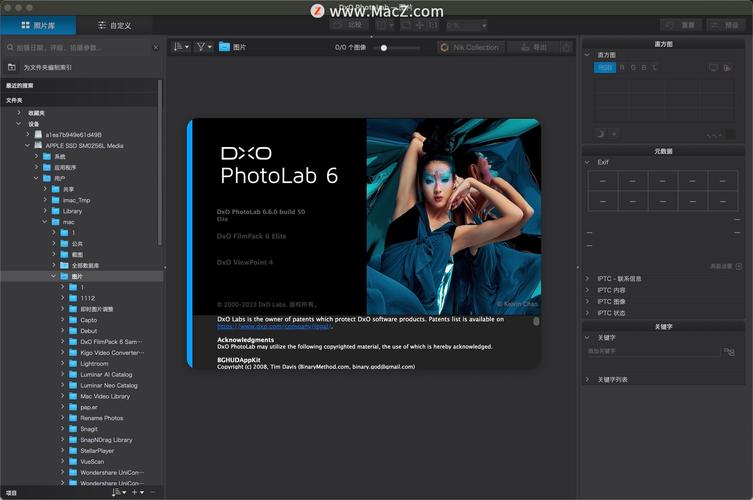The height and width of the screenshot is (500, 753).
Task: Expand the Capto folder chevron
Action: pos(62,319)
